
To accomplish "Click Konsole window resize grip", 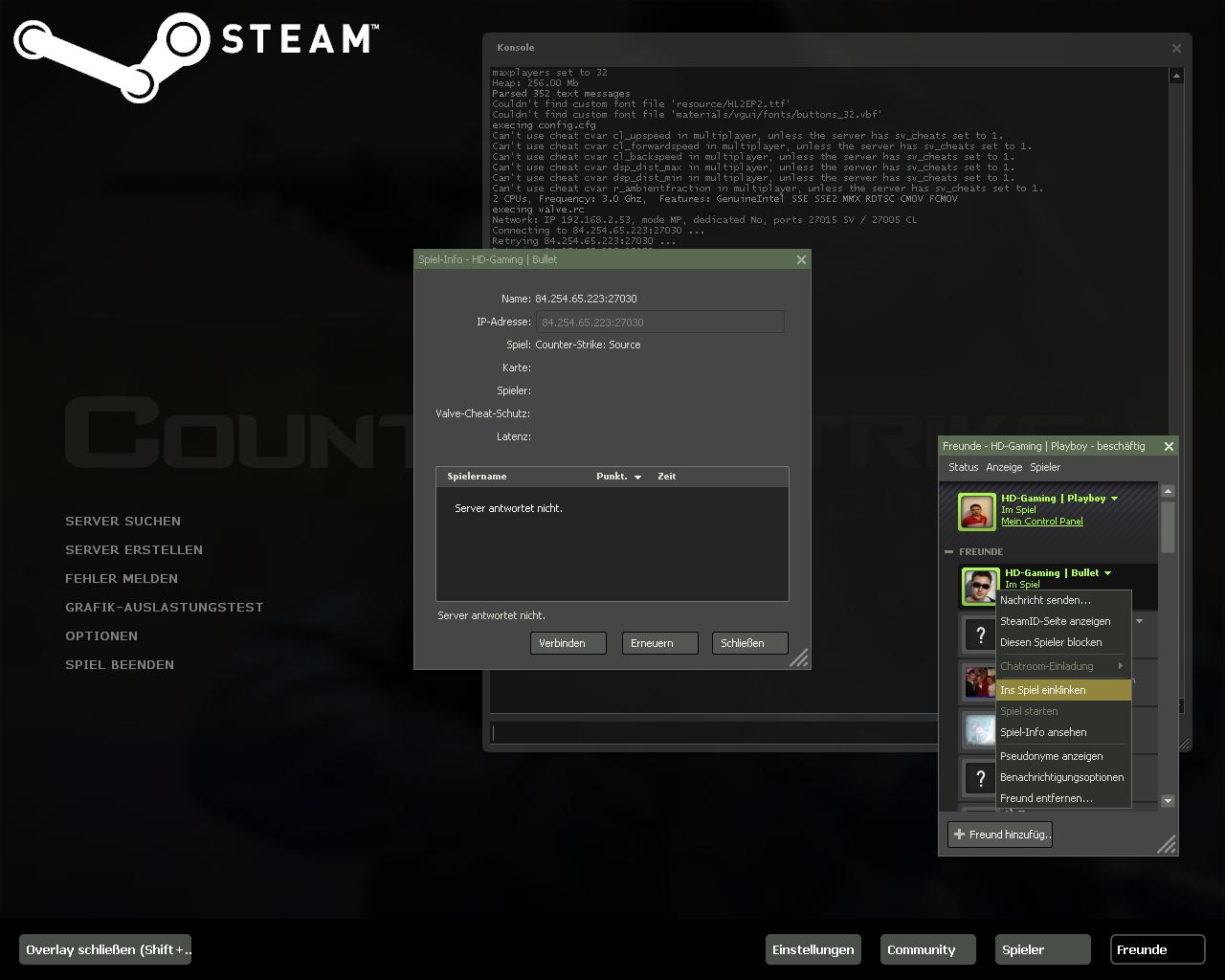I will [x=1184, y=743].
